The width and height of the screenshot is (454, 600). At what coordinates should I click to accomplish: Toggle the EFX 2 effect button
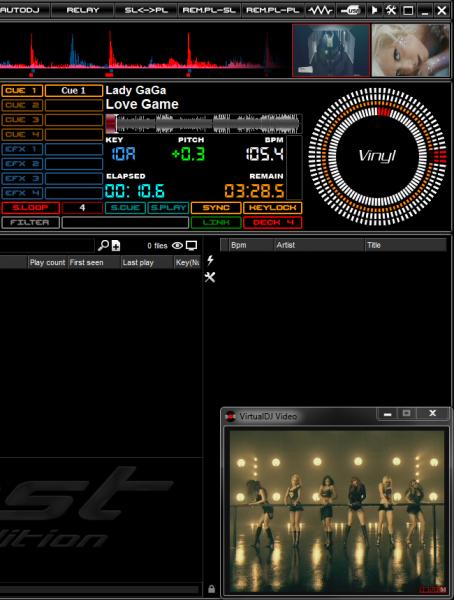point(22,164)
